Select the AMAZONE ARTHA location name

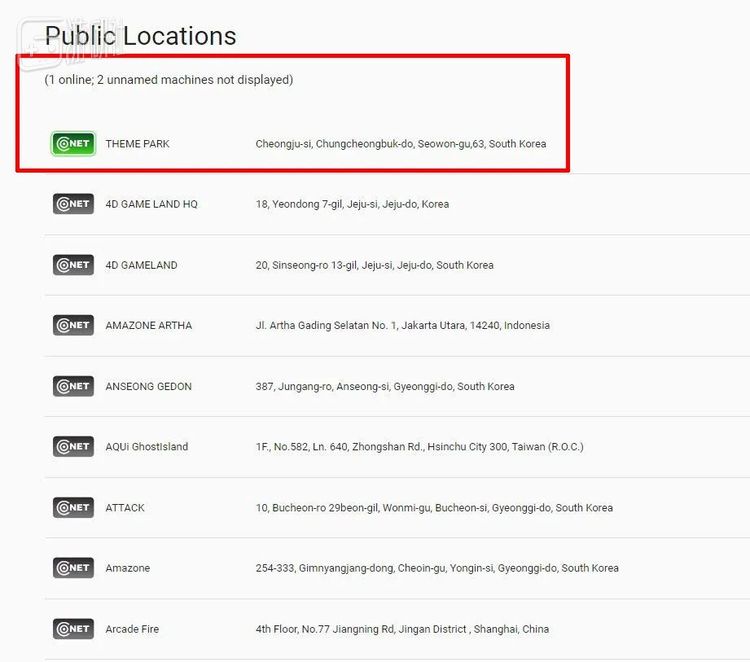coord(149,326)
